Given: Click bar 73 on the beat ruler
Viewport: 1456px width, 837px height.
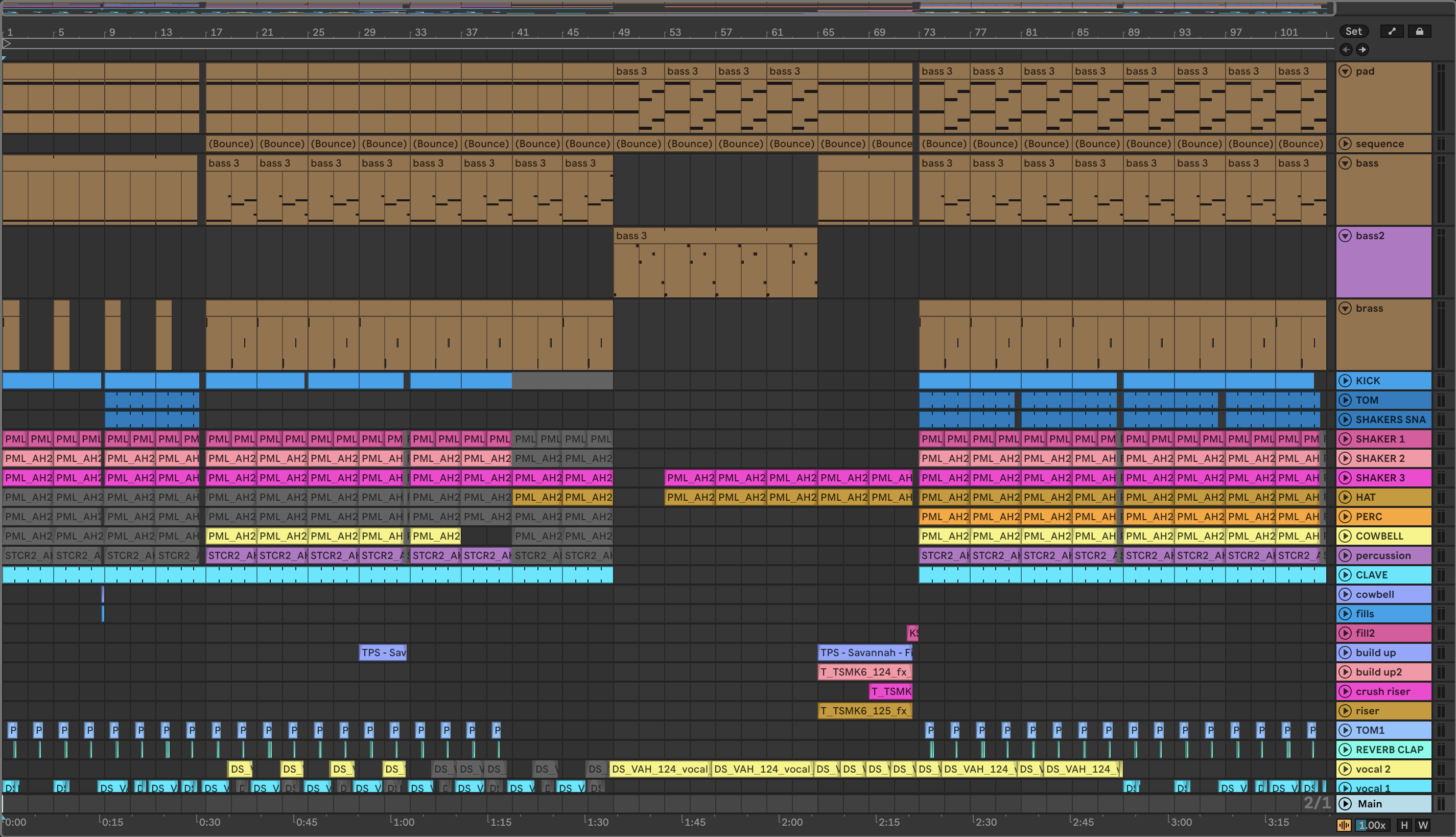Looking at the screenshot, I should coord(929,32).
